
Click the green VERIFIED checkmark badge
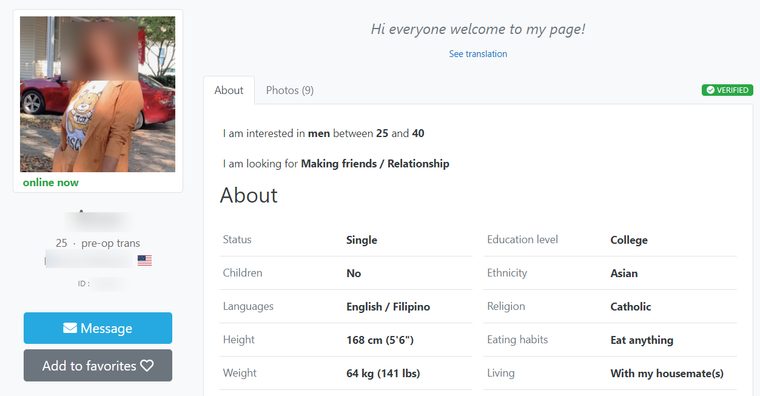727,90
